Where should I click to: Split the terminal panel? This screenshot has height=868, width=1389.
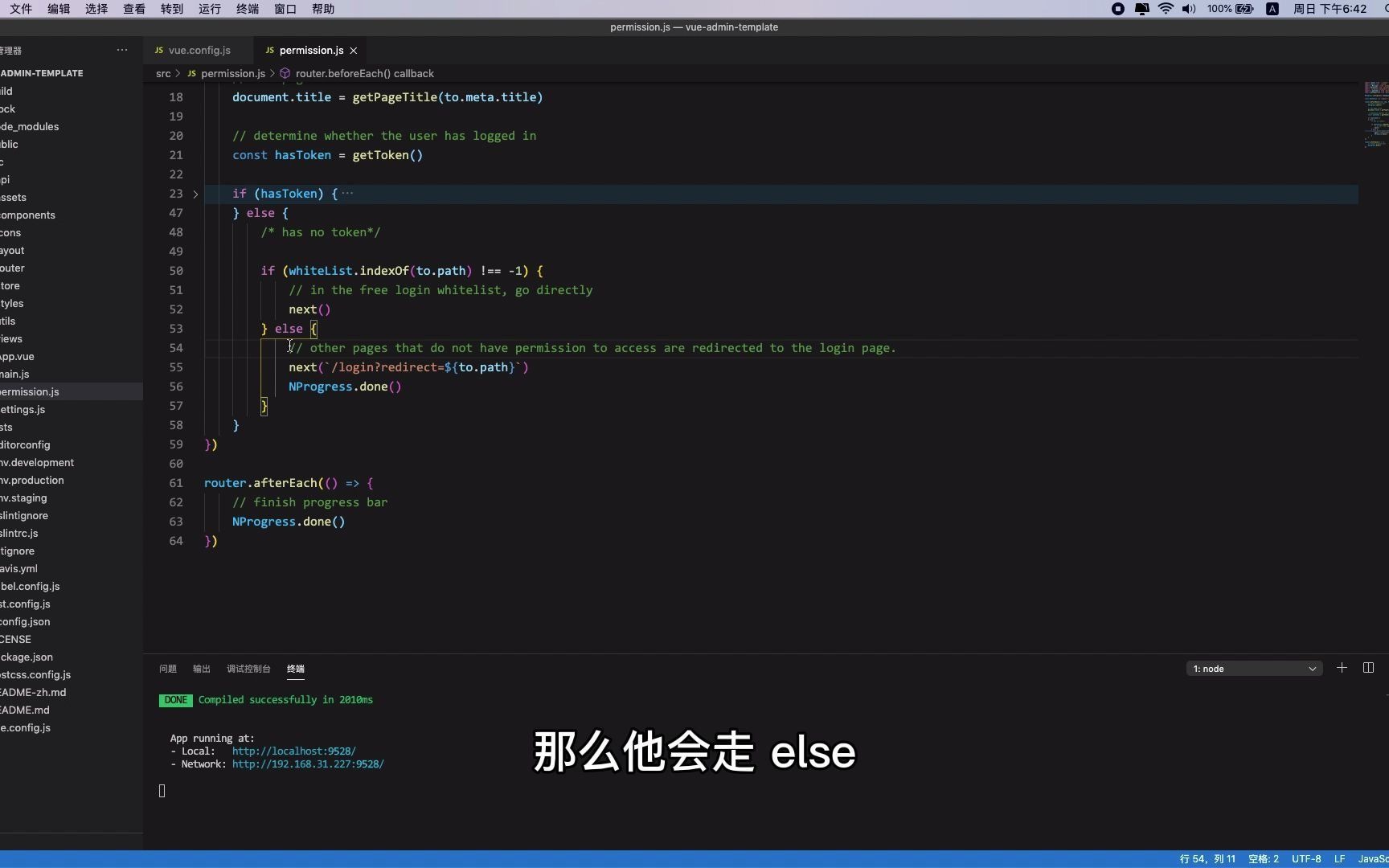(1368, 668)
